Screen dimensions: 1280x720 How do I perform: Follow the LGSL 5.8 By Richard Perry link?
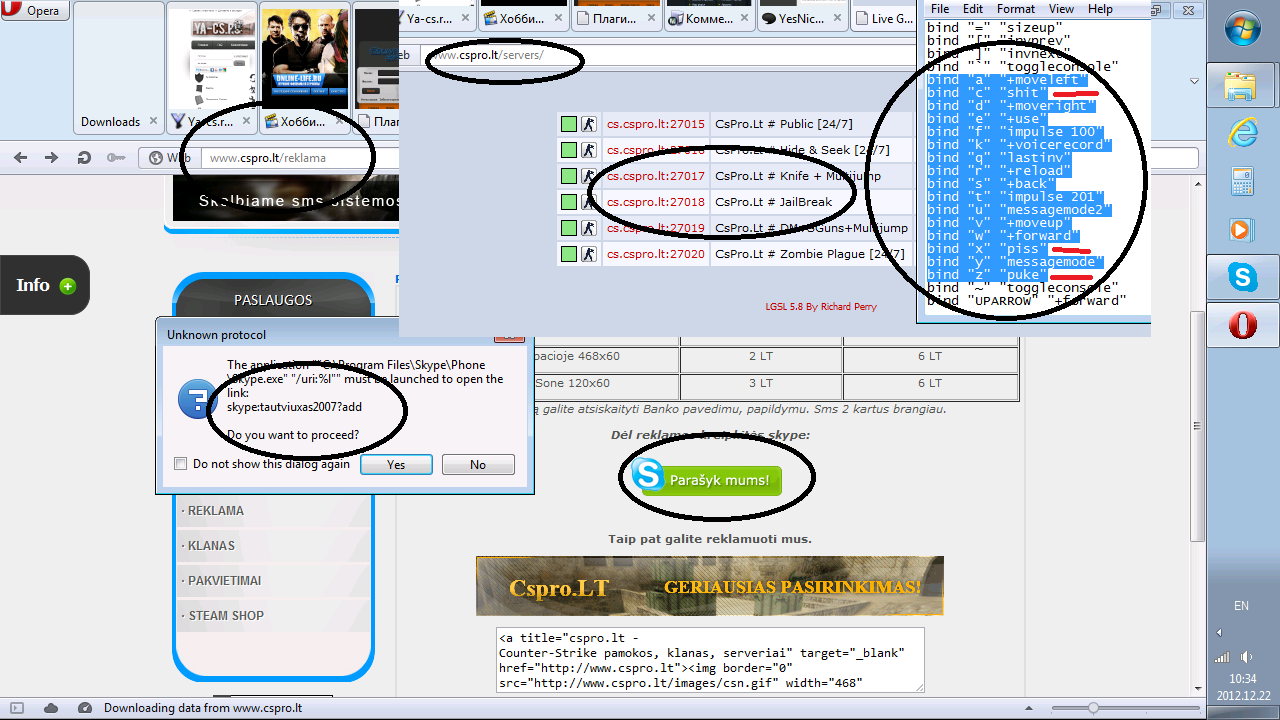coord(820,306)
